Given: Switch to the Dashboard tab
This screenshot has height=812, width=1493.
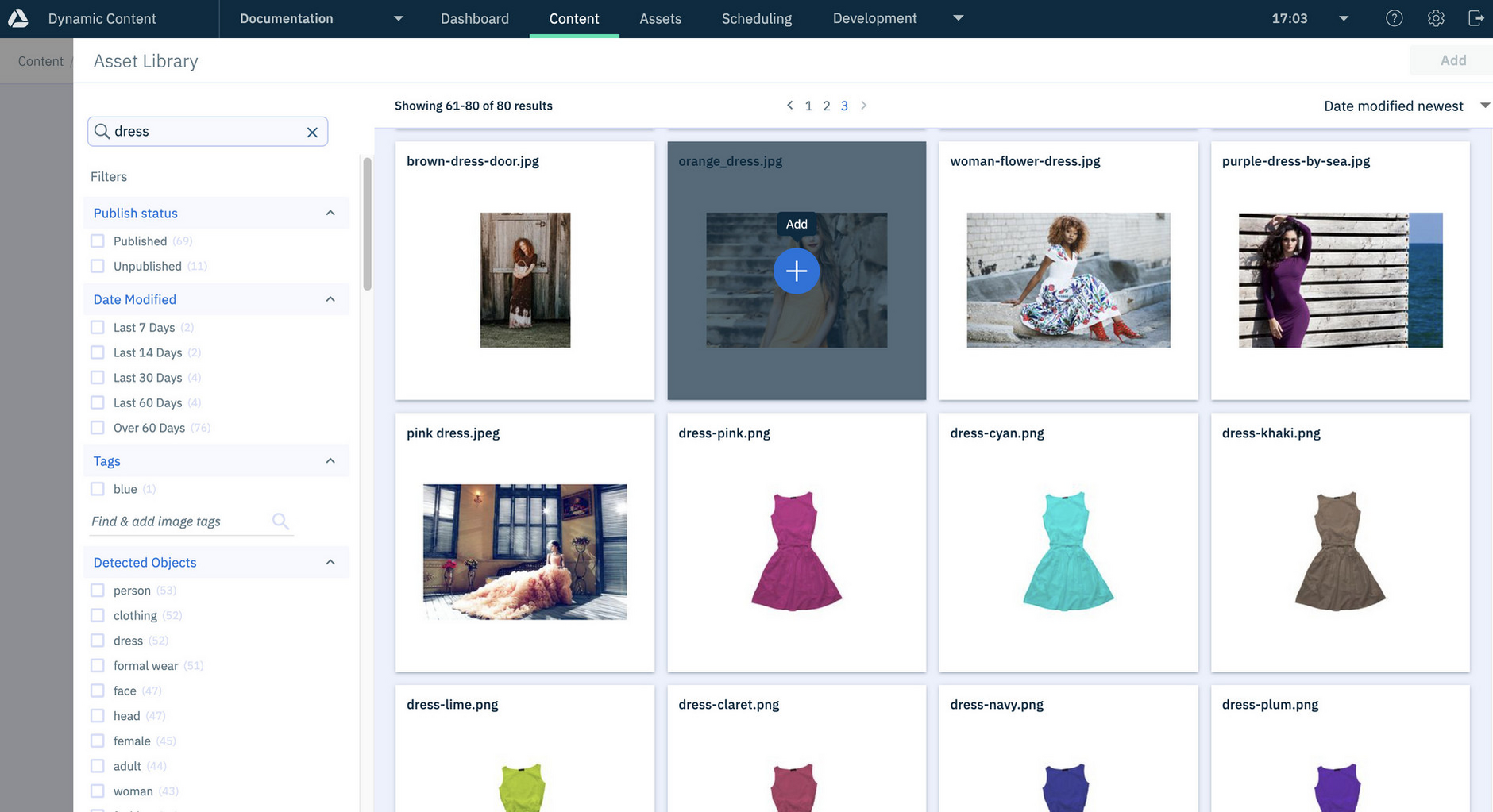Looking at the screenshot, I should point(475,18).
